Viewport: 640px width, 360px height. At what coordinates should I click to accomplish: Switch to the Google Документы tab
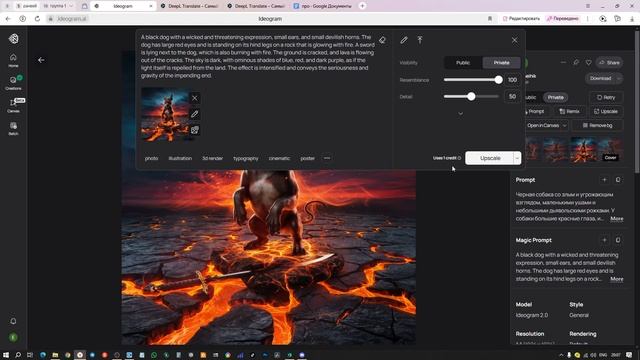coord(323,6)
